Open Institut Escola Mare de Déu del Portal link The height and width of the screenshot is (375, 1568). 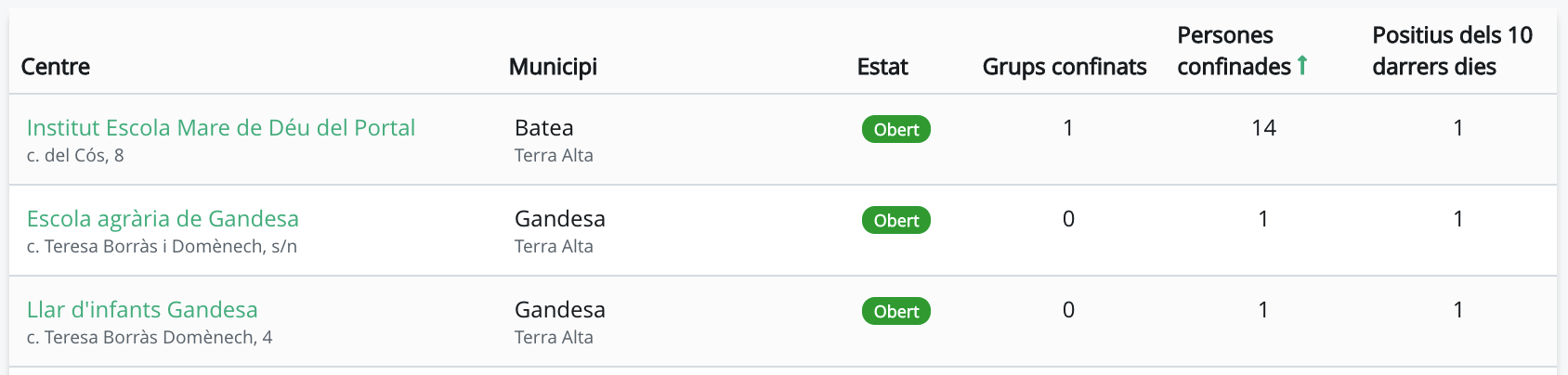221,128
